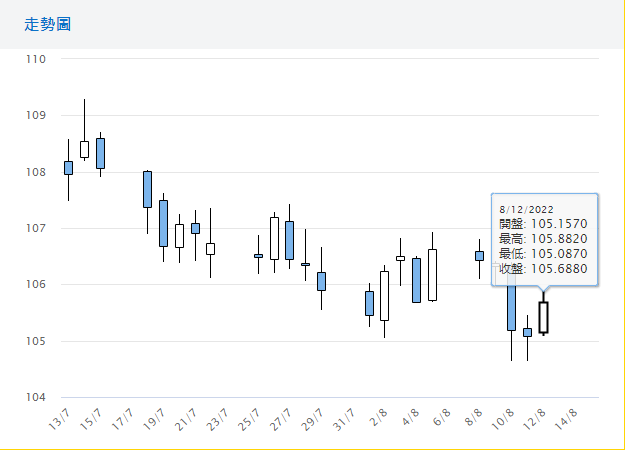Click the blue candlestick above the 27/7 label
Screen dimensions: 626x452
point(289,240)
